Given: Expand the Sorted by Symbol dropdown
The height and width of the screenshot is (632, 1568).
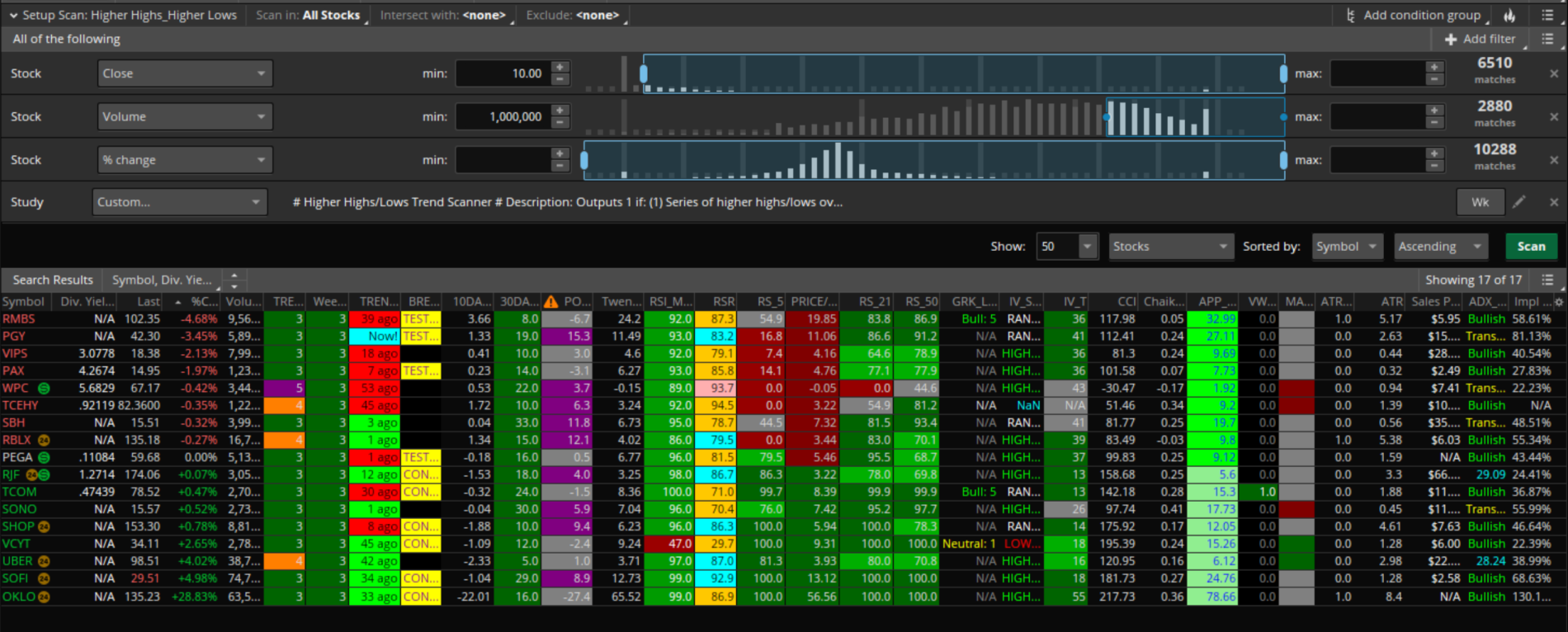Looking at the screenshot, I should (x=1347, y=247).
